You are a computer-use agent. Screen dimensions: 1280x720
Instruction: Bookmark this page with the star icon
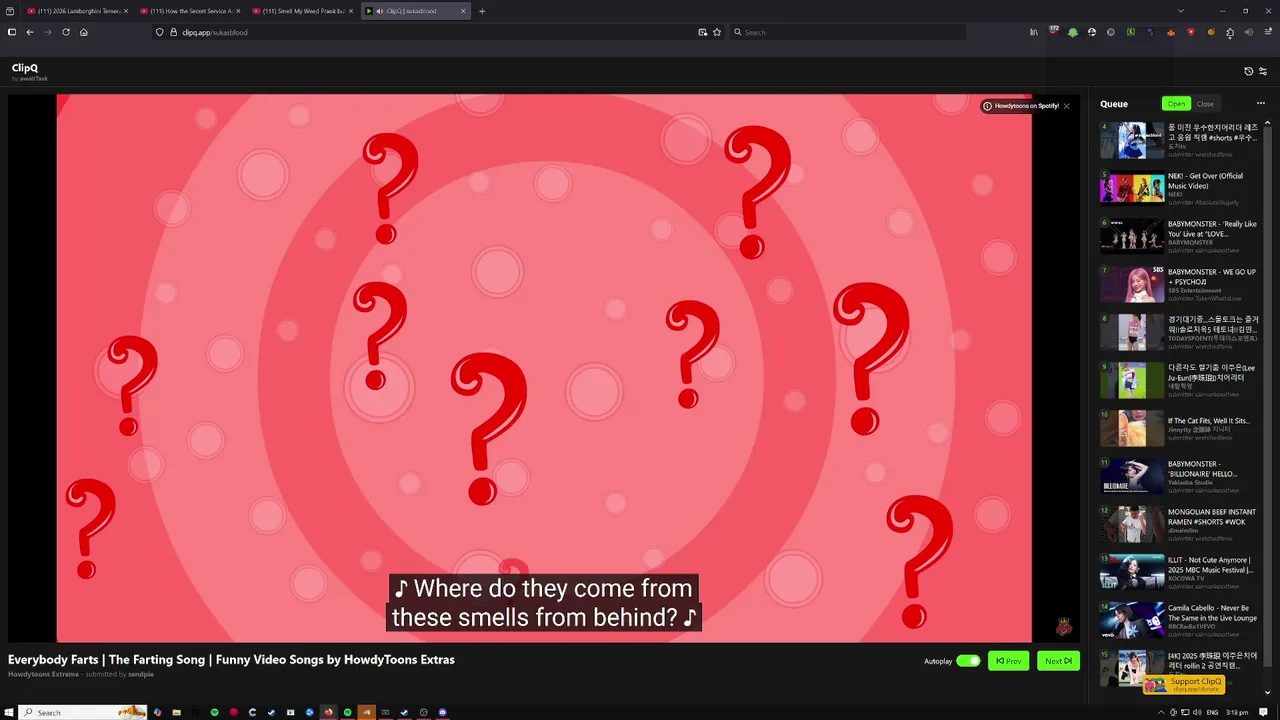(x=717, y=32)
